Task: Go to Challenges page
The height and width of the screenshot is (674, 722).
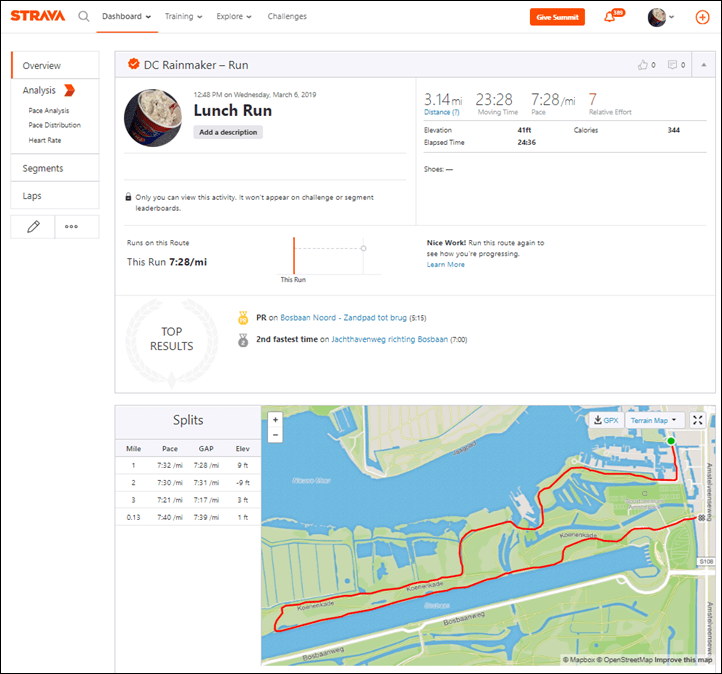Action: click(x=287, y=17)
